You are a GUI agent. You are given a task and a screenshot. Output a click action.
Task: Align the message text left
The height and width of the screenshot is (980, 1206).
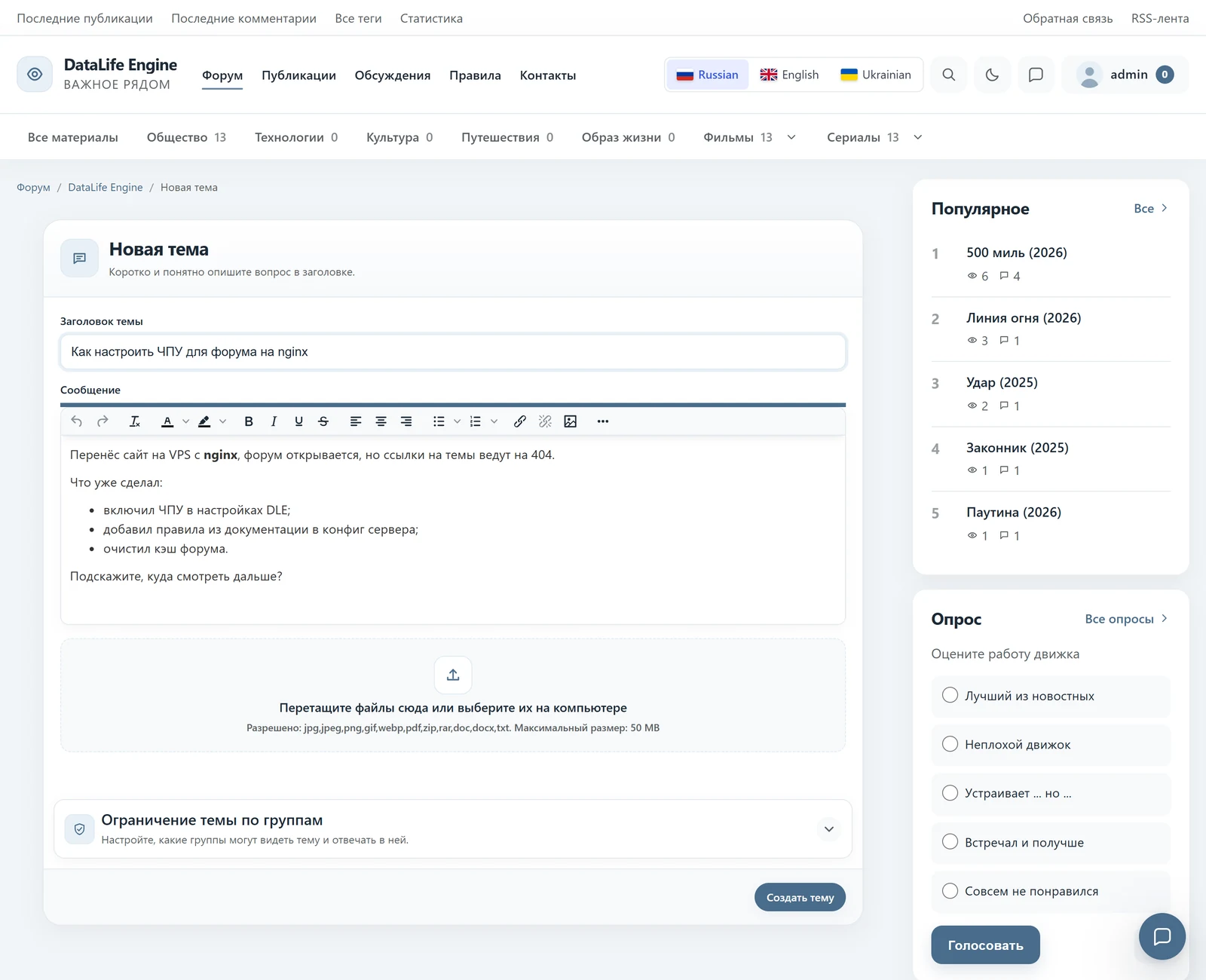pos(356,421)
